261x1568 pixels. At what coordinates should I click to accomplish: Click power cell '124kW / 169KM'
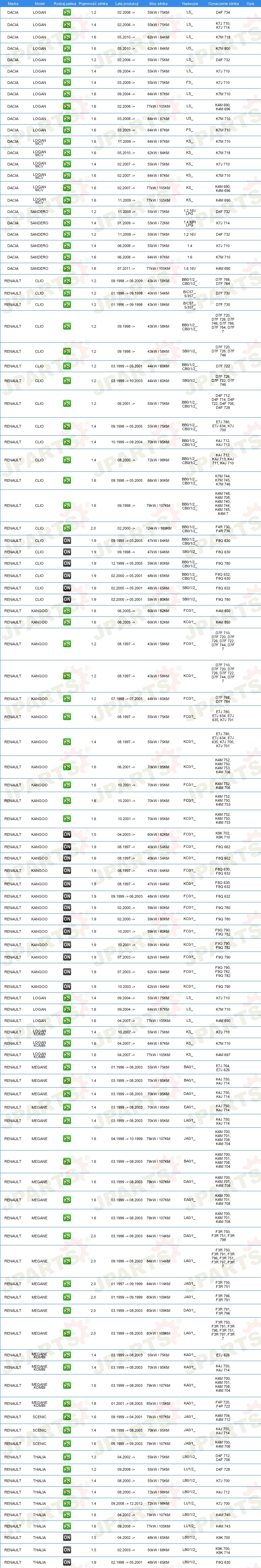159,528
